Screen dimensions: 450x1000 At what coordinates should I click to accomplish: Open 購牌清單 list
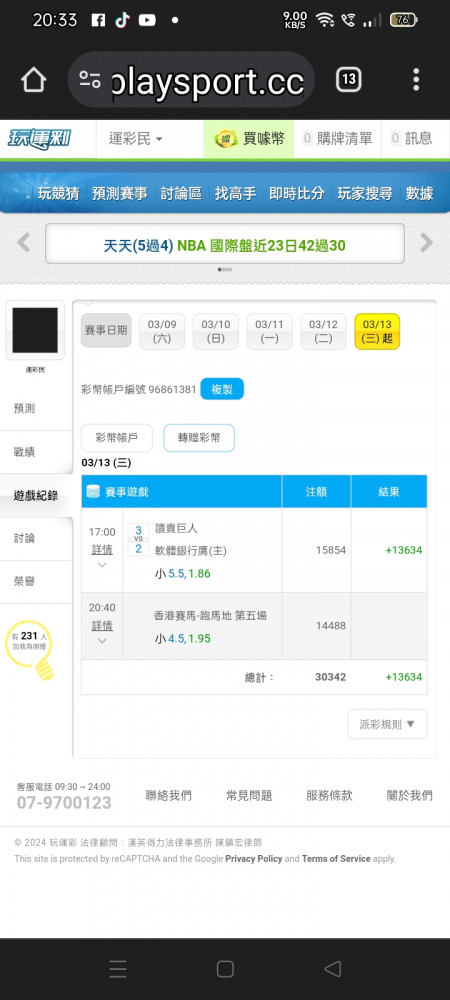click(337, 138)
